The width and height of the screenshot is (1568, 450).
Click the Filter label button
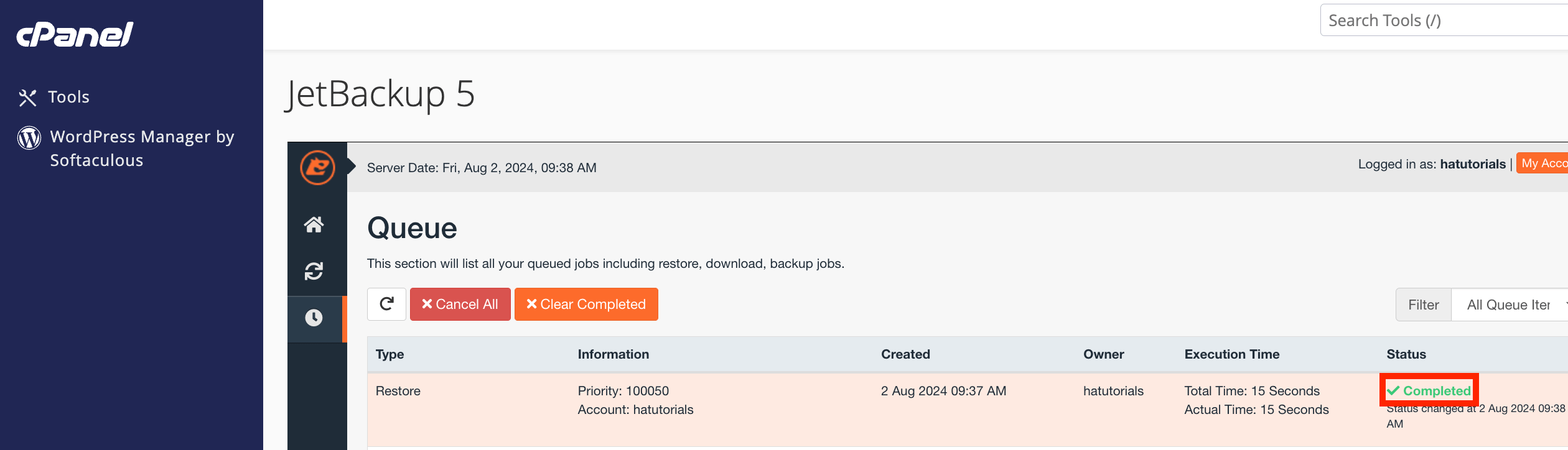(1424, 305)
